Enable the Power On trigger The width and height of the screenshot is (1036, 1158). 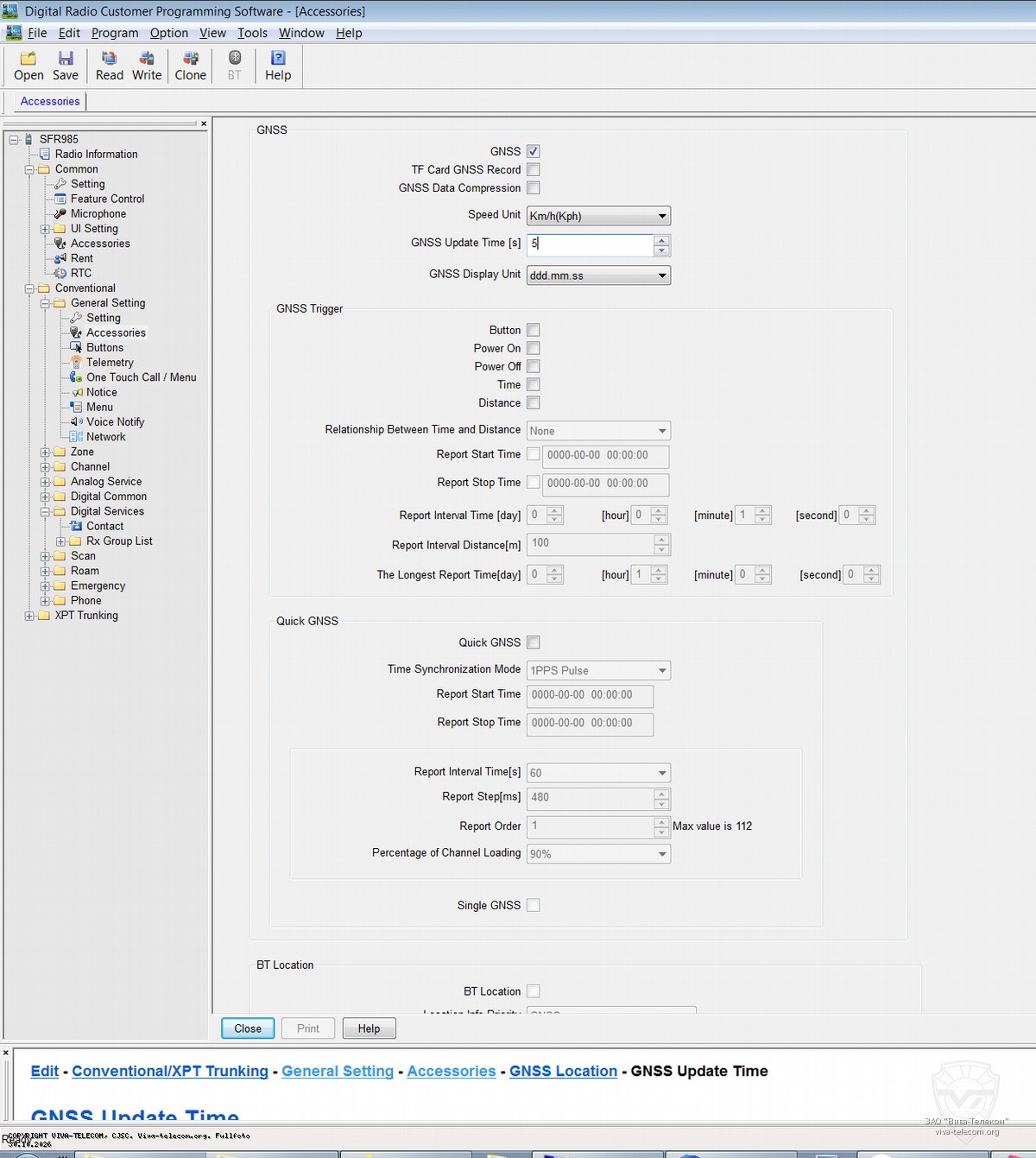coord(534,348)
